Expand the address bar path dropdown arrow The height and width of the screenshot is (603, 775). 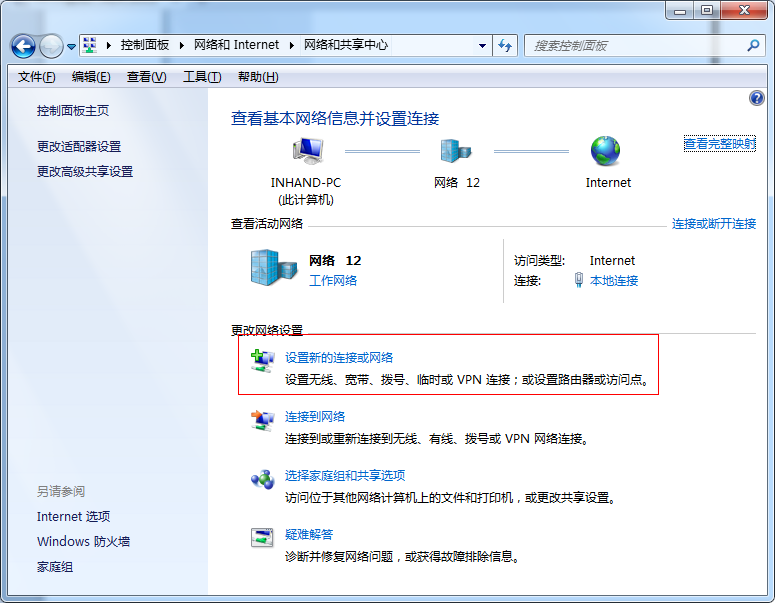[x=482, y=46]
